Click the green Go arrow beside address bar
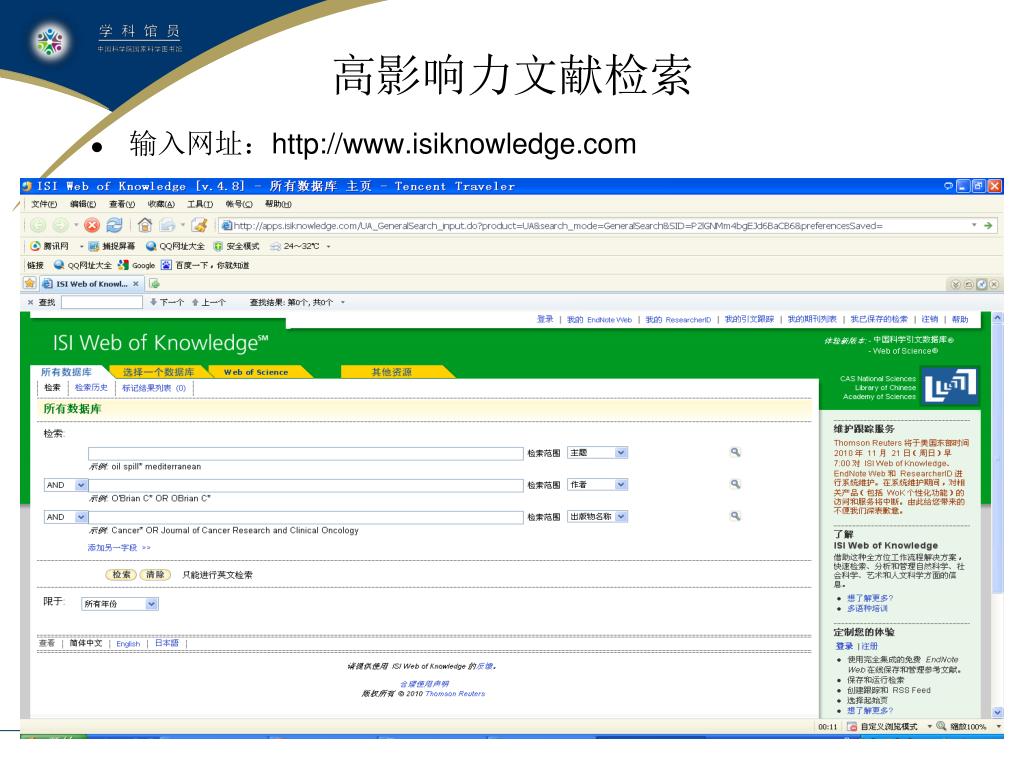 [x=988, y=225]
